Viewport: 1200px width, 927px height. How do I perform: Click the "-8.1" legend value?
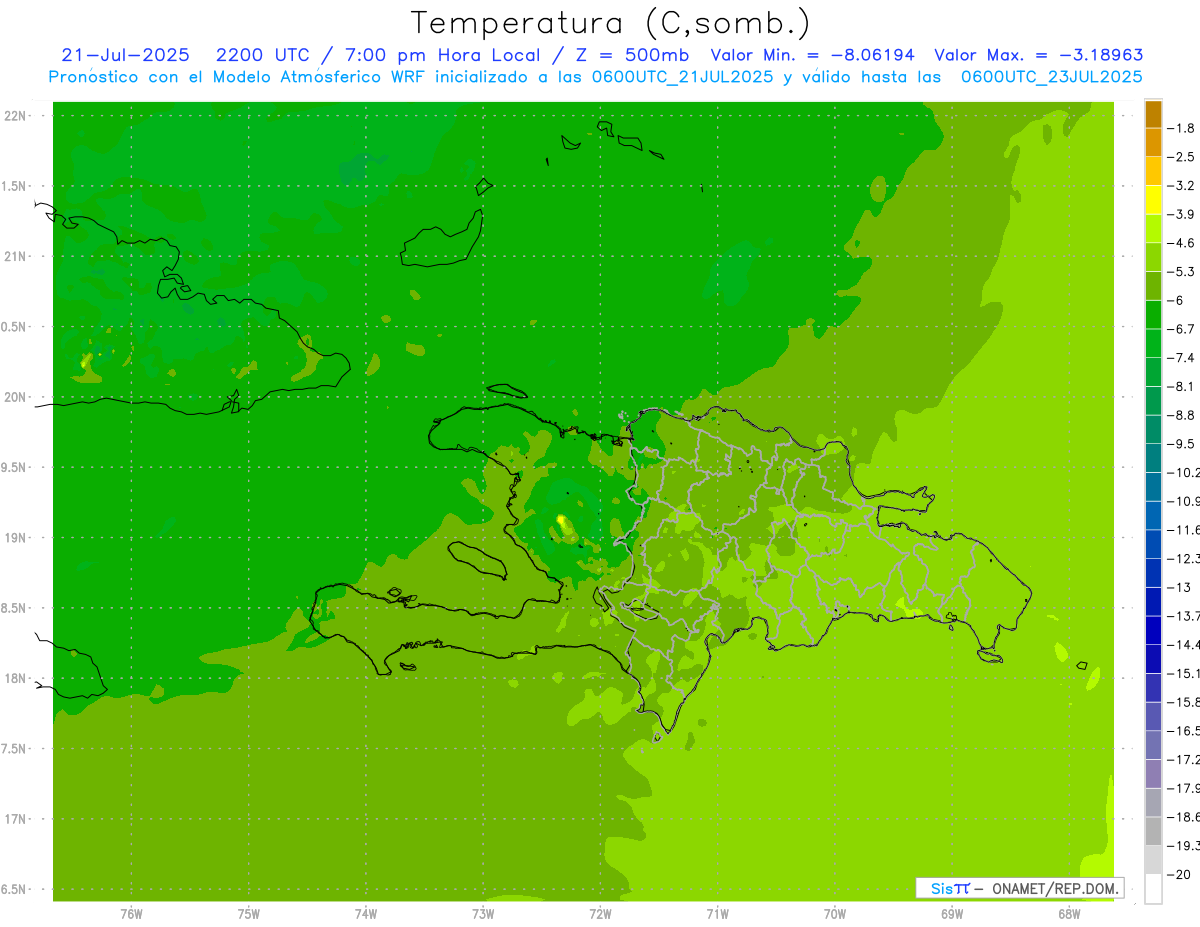[x=1182, y=386]
